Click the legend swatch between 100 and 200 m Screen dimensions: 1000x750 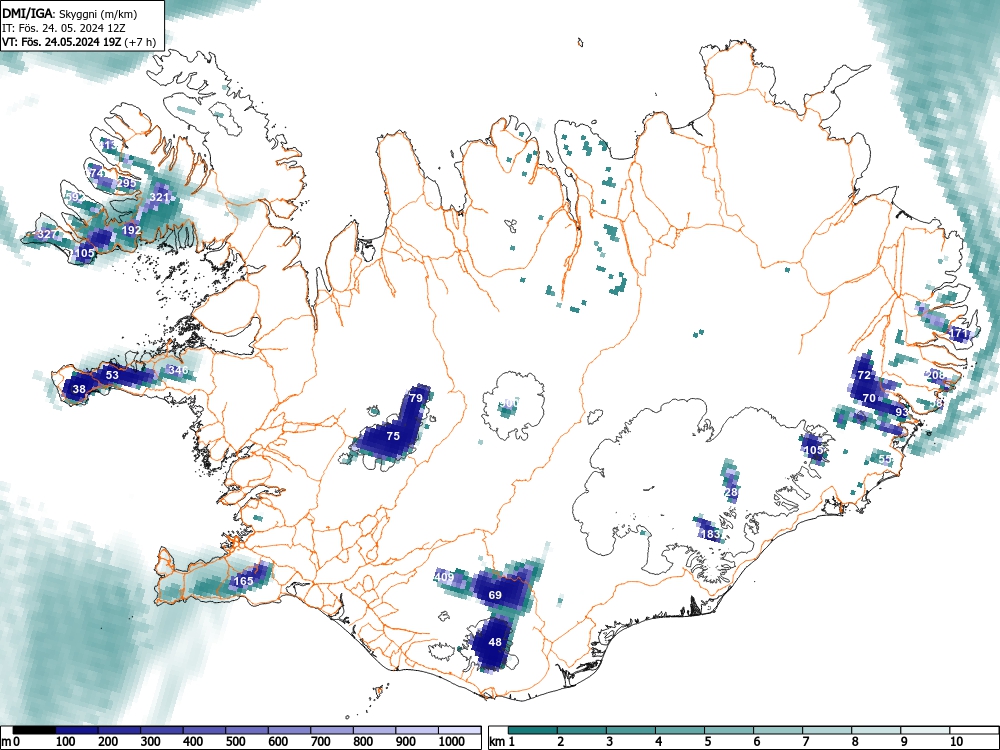pyautogui.click(x=77, y=730)
